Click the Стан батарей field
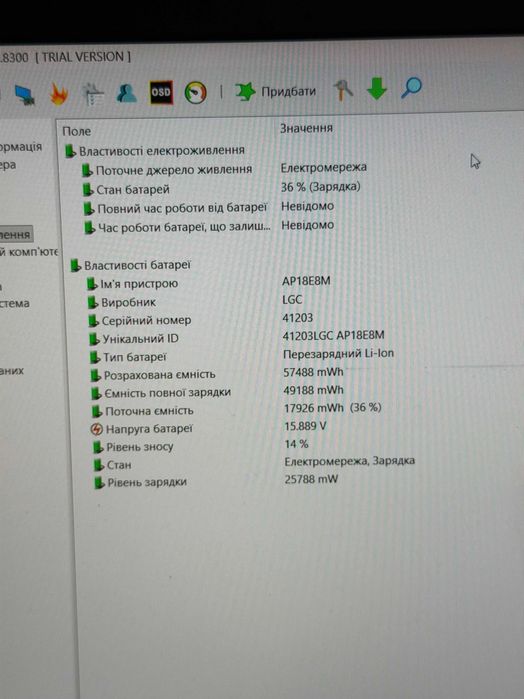 coord(126,189)
